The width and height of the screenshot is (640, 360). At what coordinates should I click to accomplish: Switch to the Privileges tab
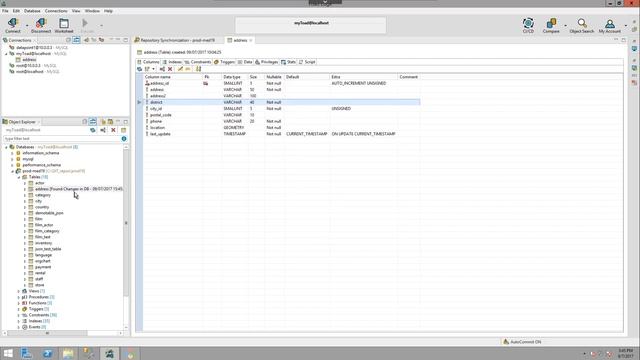pos(267,62)
